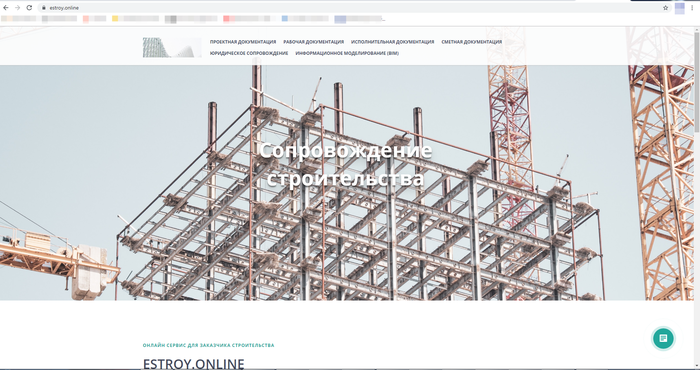The image size is (700, 370).
Task: Focus the address bar showing estroy.online
Action: pos(353,8)
